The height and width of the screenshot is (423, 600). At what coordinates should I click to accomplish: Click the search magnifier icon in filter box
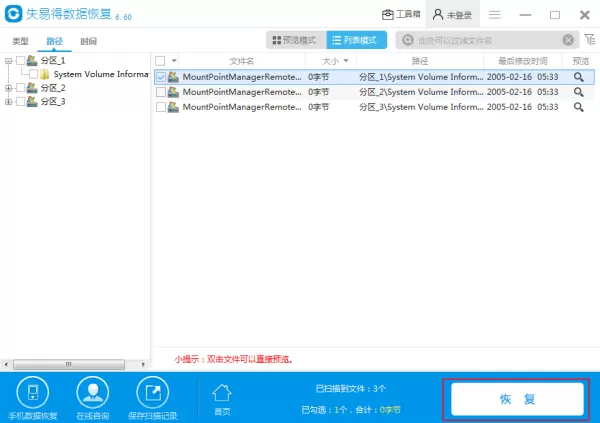tap(408, 40)
